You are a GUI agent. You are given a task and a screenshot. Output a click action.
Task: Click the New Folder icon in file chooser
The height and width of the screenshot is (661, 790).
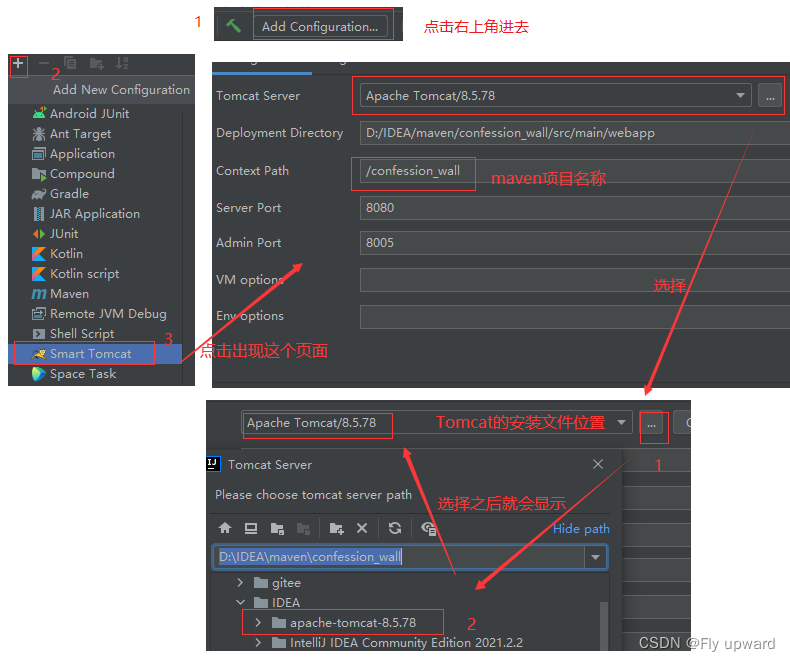336,528
